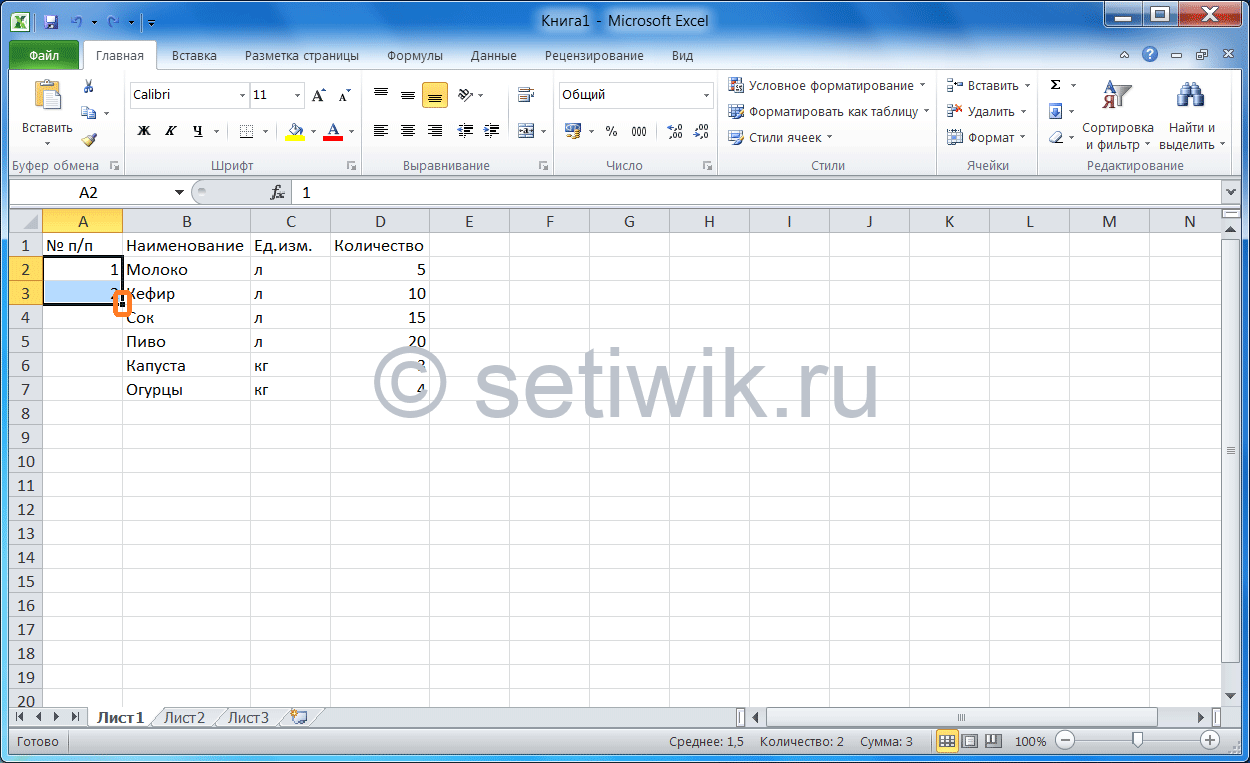1250x763 pixels.
Task: Open the Calibri font name dropdown
Action: click(x=242, y=95)
